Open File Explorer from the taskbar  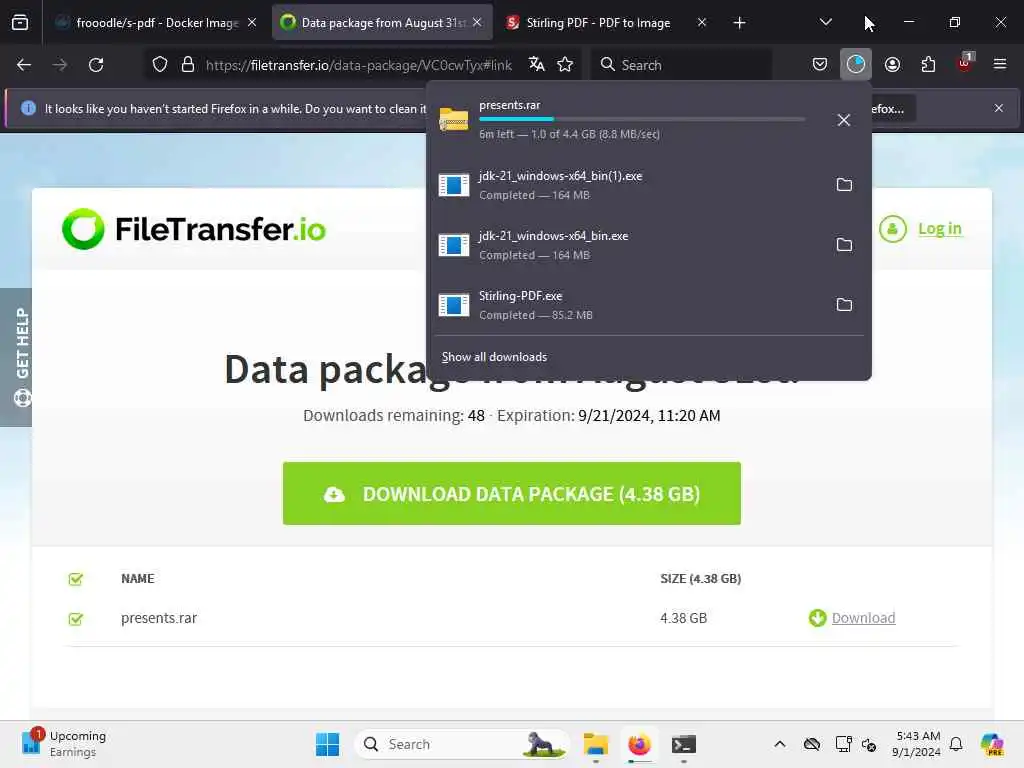click(x=596, y=744)
